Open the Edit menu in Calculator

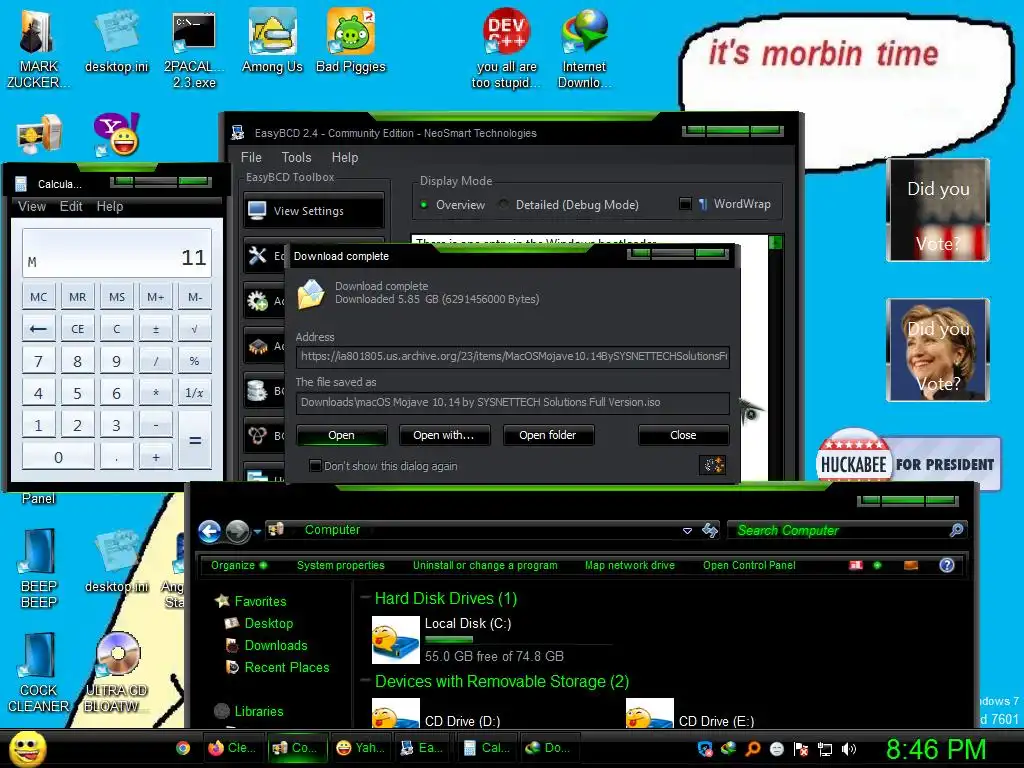(x=71, y=206)
